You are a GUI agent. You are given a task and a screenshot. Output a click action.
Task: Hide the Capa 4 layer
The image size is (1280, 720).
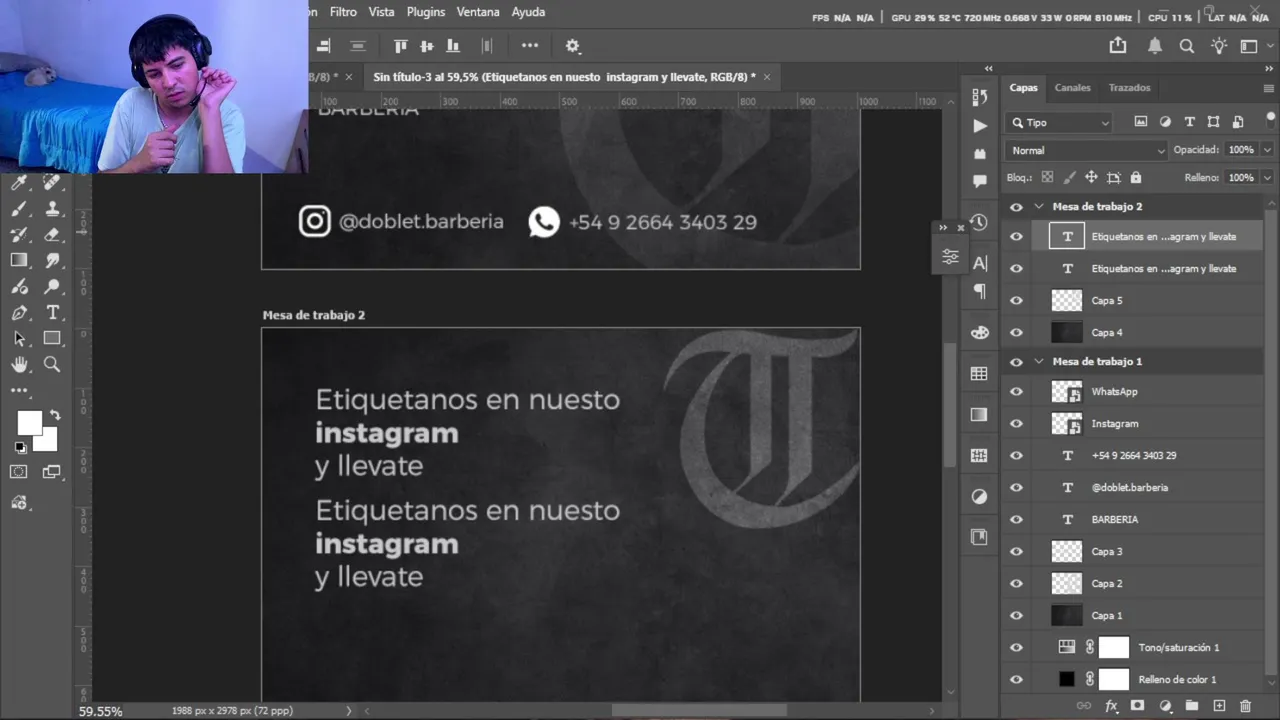pyautogui.click(x=1016, y=332)
